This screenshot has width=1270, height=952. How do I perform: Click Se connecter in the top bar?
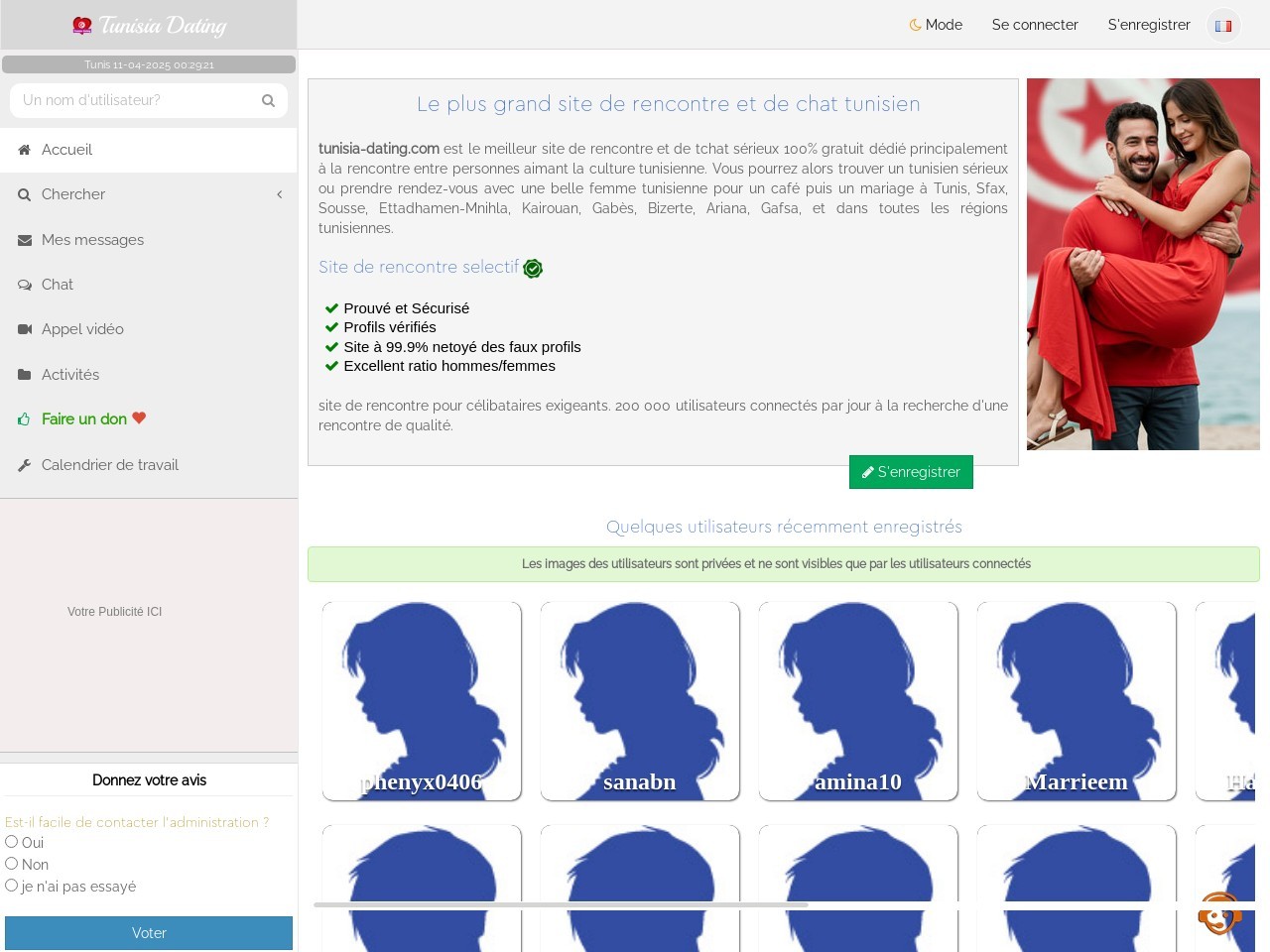1035,25
